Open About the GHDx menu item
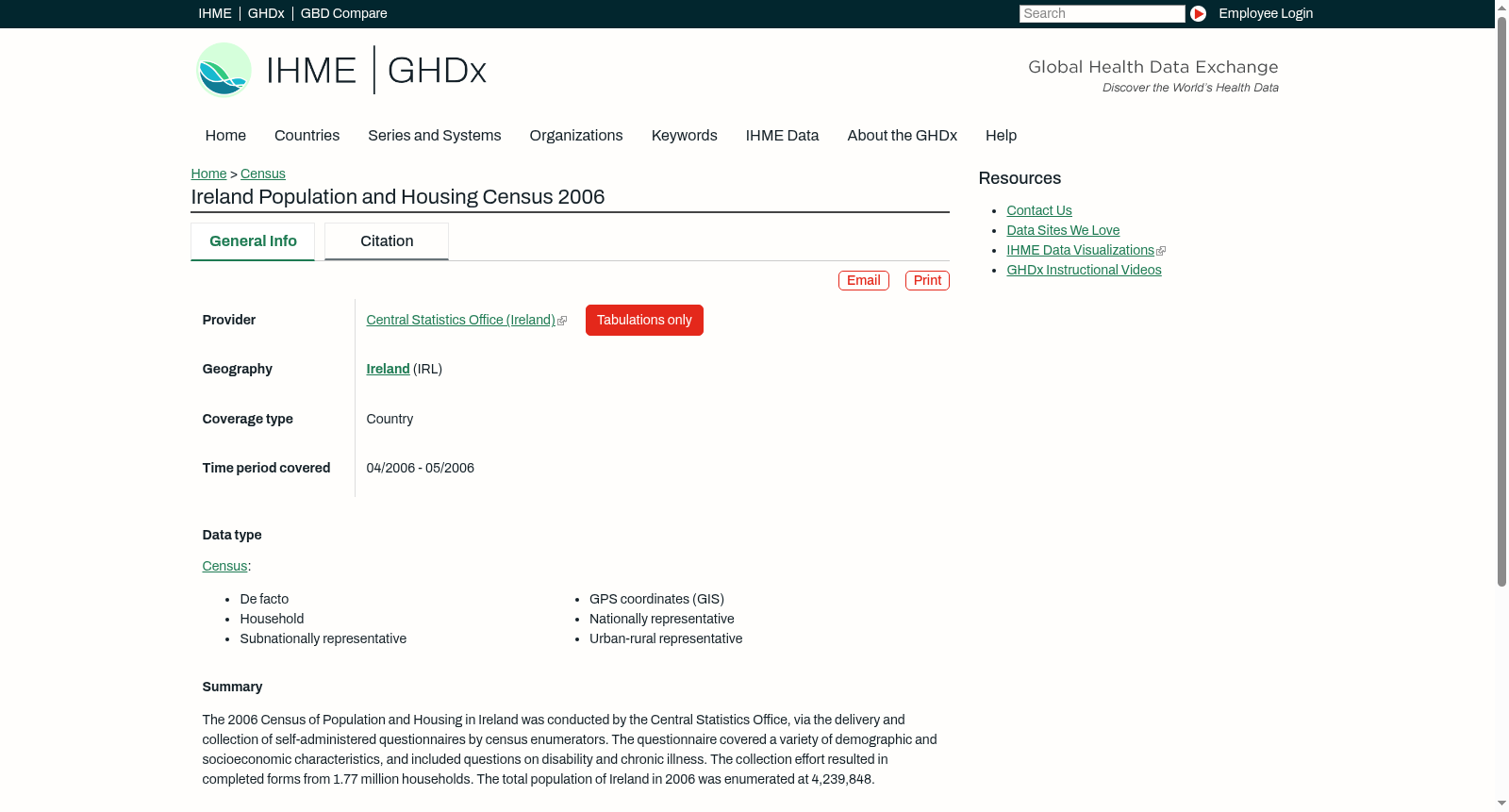 point(903,136)
